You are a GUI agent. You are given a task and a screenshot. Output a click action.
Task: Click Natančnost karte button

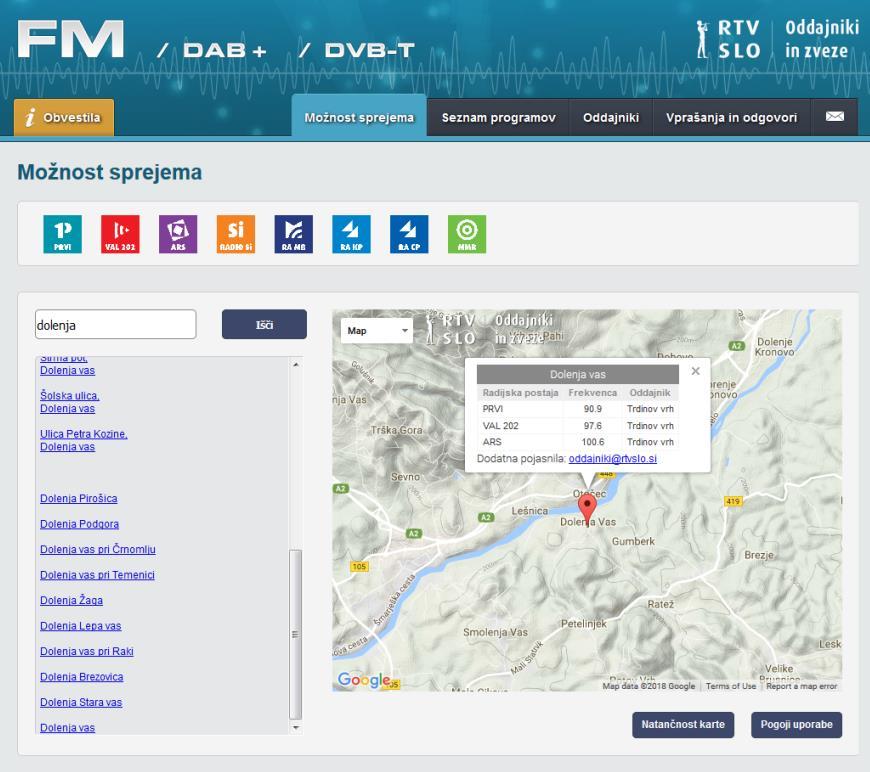click(x=683, y=724)
